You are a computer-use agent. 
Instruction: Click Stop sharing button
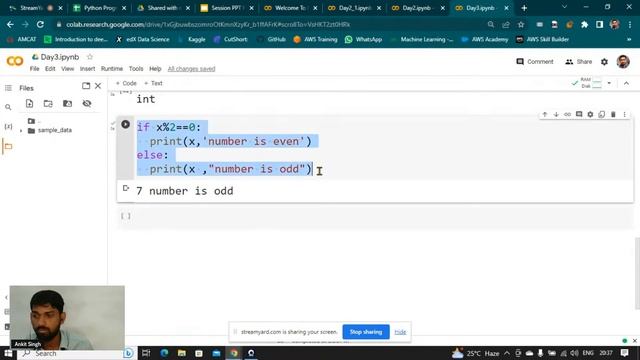[366, 332]
